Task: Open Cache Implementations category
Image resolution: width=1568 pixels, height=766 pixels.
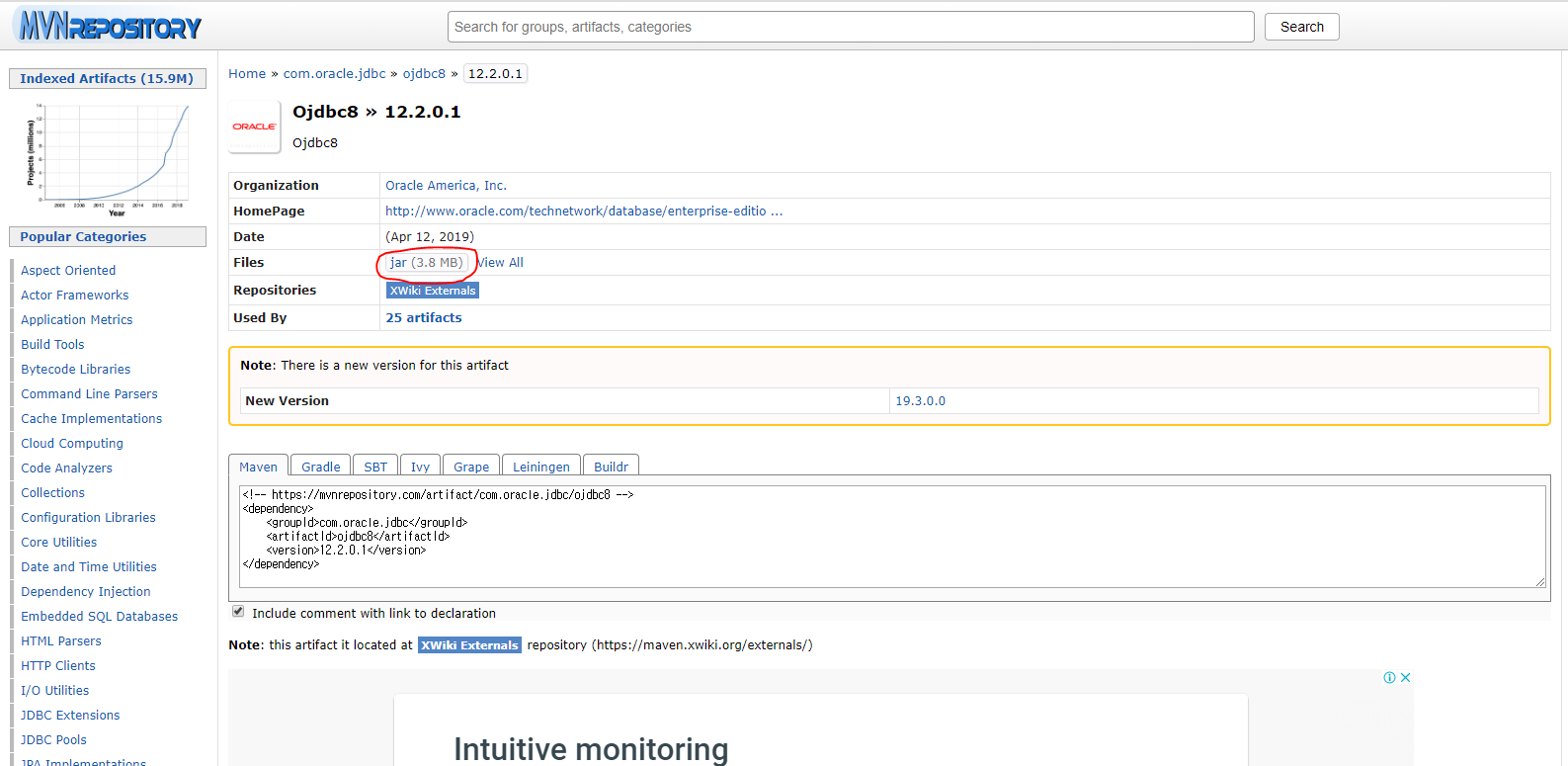Action: pos(92,419)
